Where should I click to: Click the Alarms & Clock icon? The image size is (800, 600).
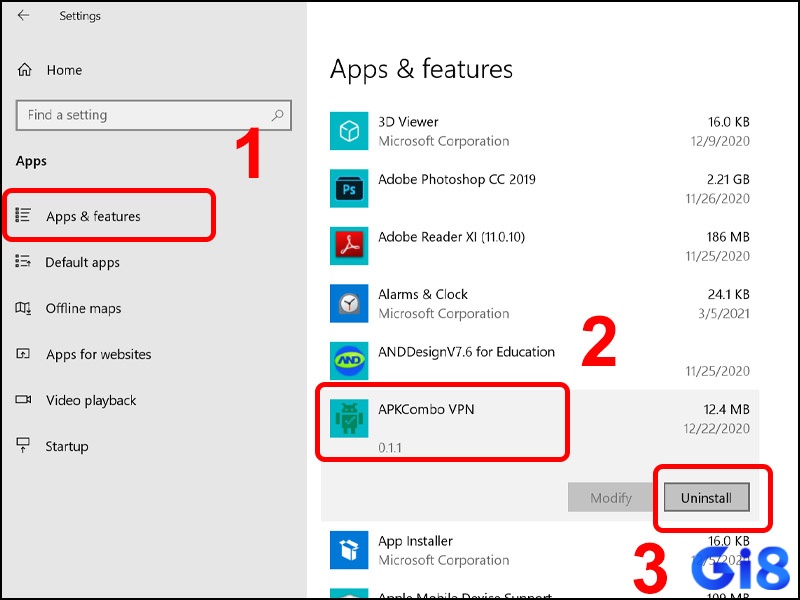click(349, 304)
